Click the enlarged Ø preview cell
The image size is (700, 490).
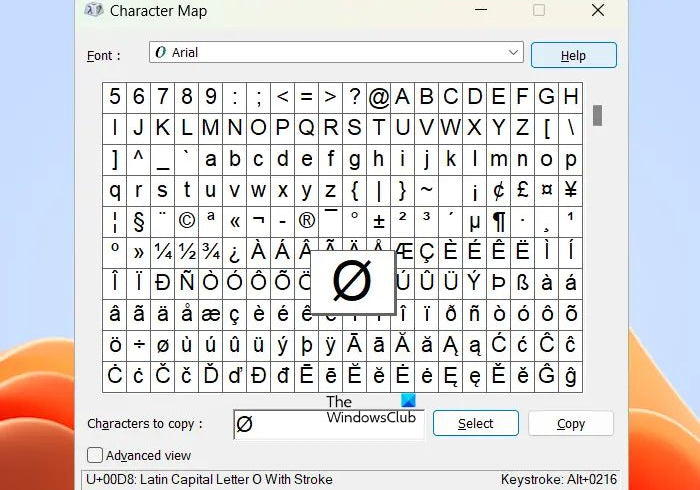pos(353,282)
